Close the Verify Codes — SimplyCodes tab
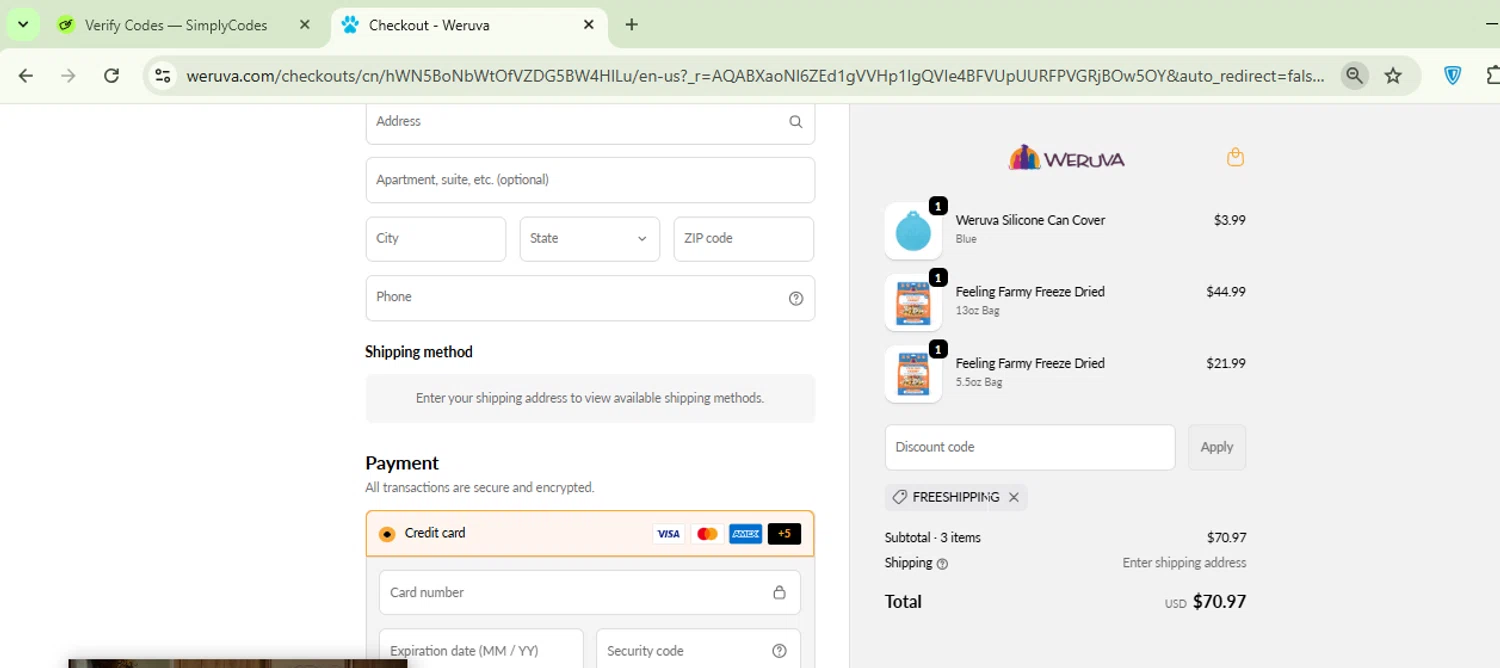This screenshot has width=1500, height=668. 305,25
